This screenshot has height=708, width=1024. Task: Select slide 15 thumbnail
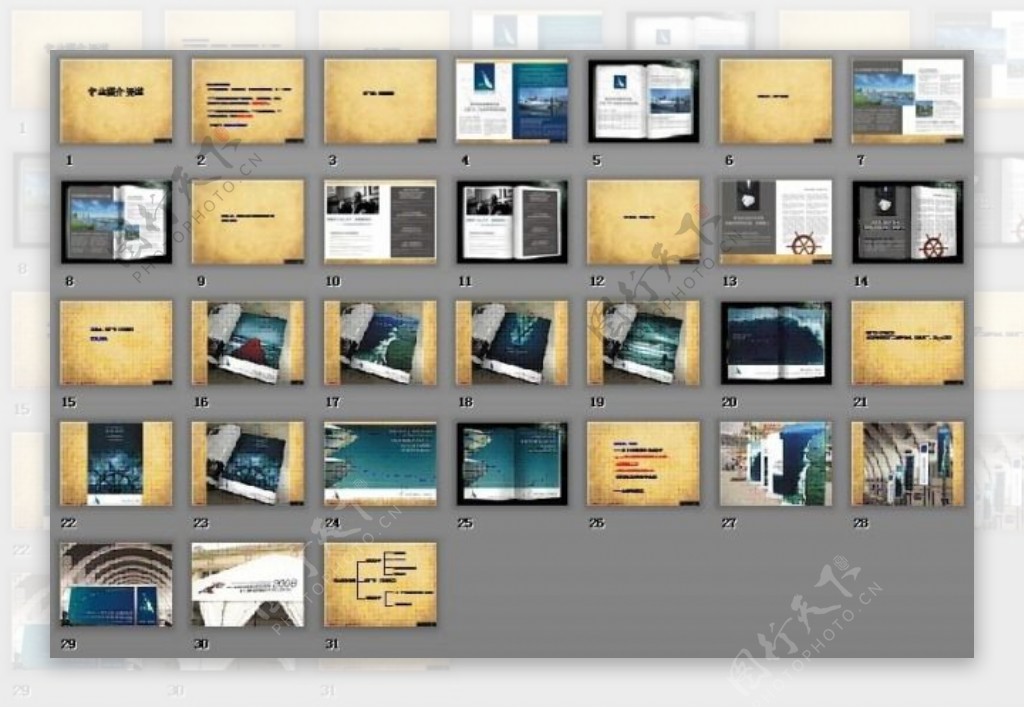click(116, 343)
